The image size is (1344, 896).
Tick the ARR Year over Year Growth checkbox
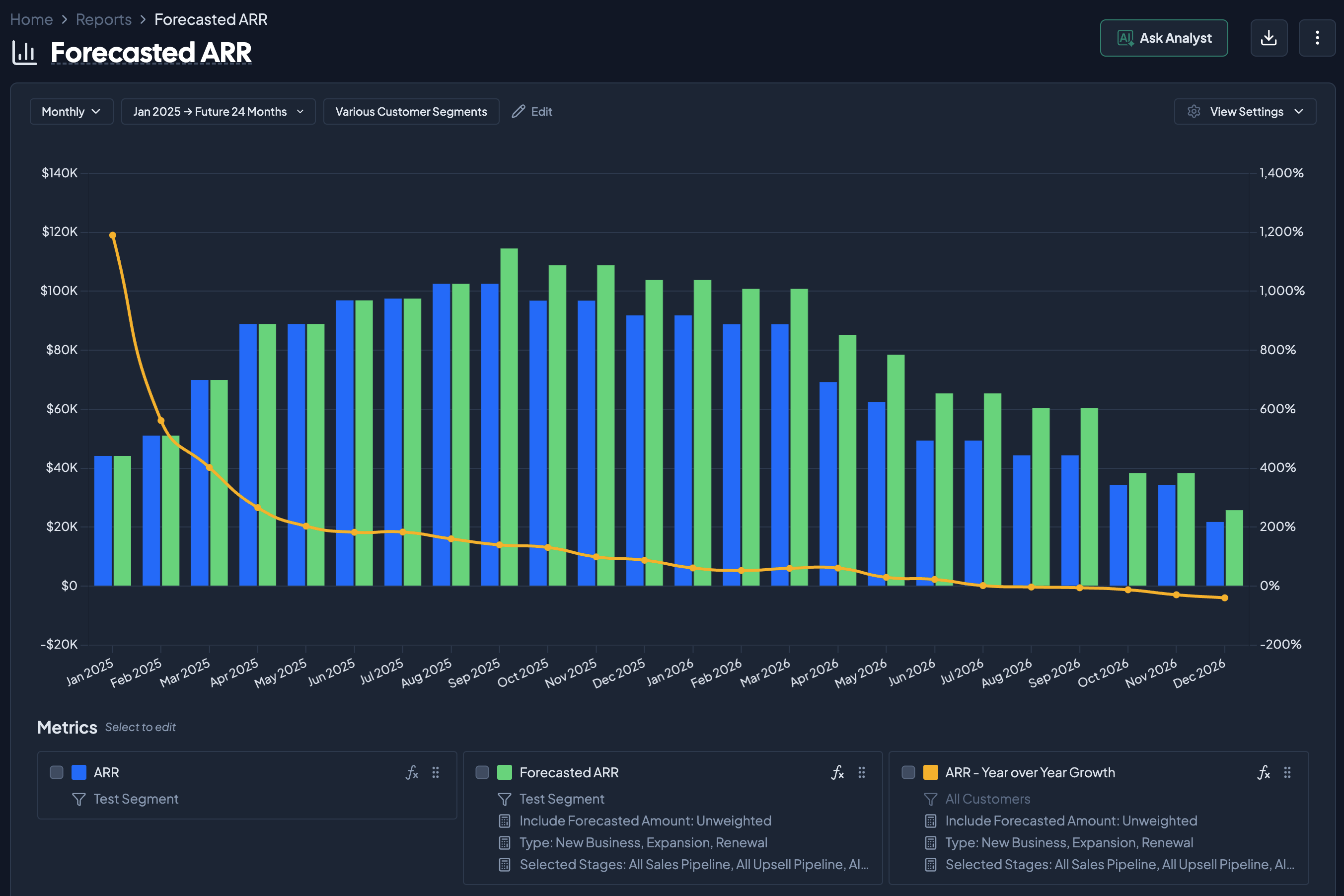(908, 772)
